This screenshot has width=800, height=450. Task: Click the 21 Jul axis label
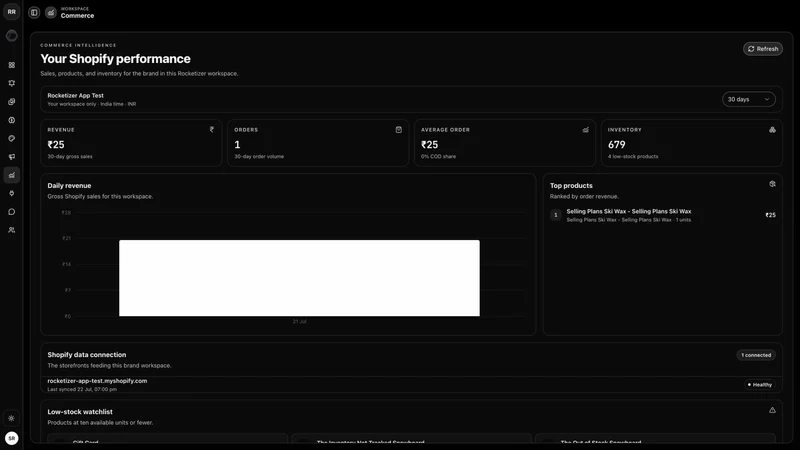pos(299,321)
